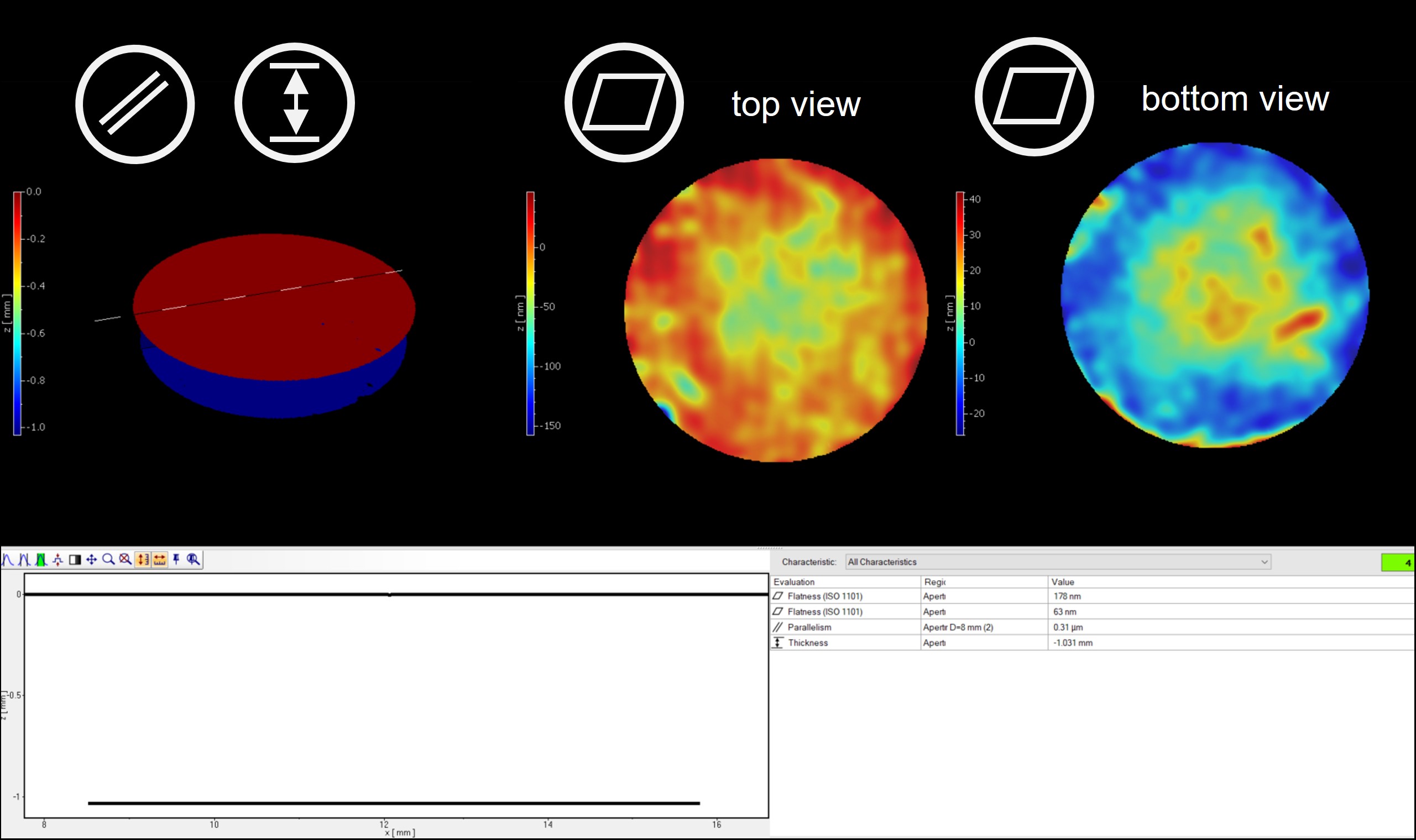Open the All Characteristics dropdown

[x=1053, y=562]
